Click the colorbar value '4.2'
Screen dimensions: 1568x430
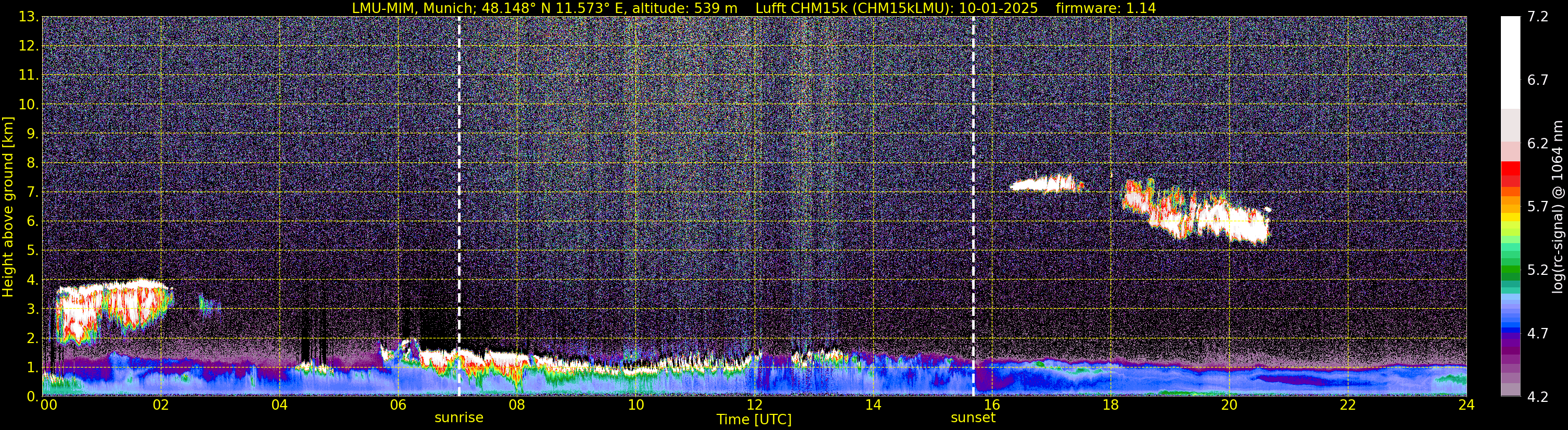pyautogui.click(x=1538, y=397)
